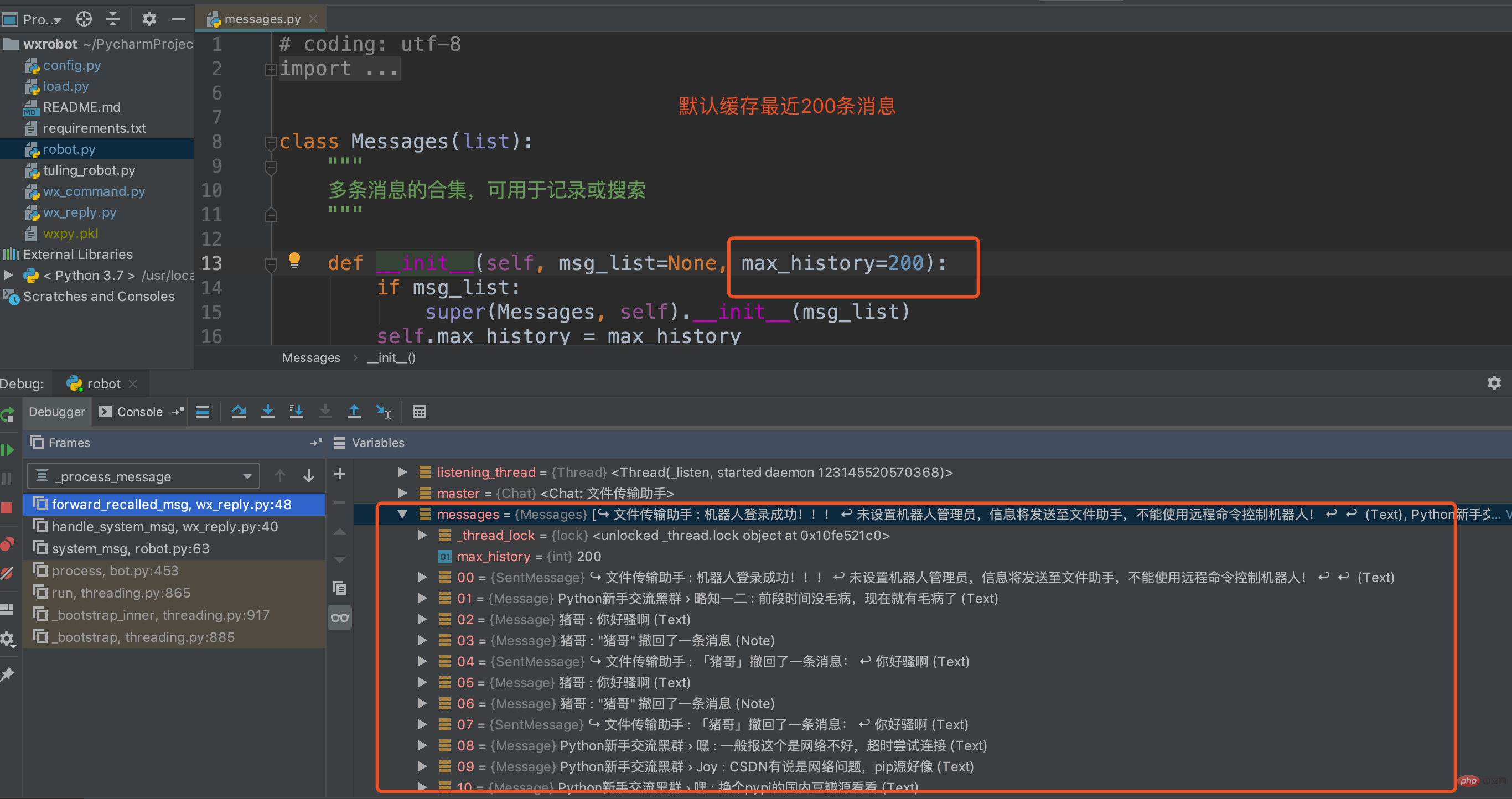Click the Rerun debug icon
Screen dimensions: 1512x799
(8, 414)
